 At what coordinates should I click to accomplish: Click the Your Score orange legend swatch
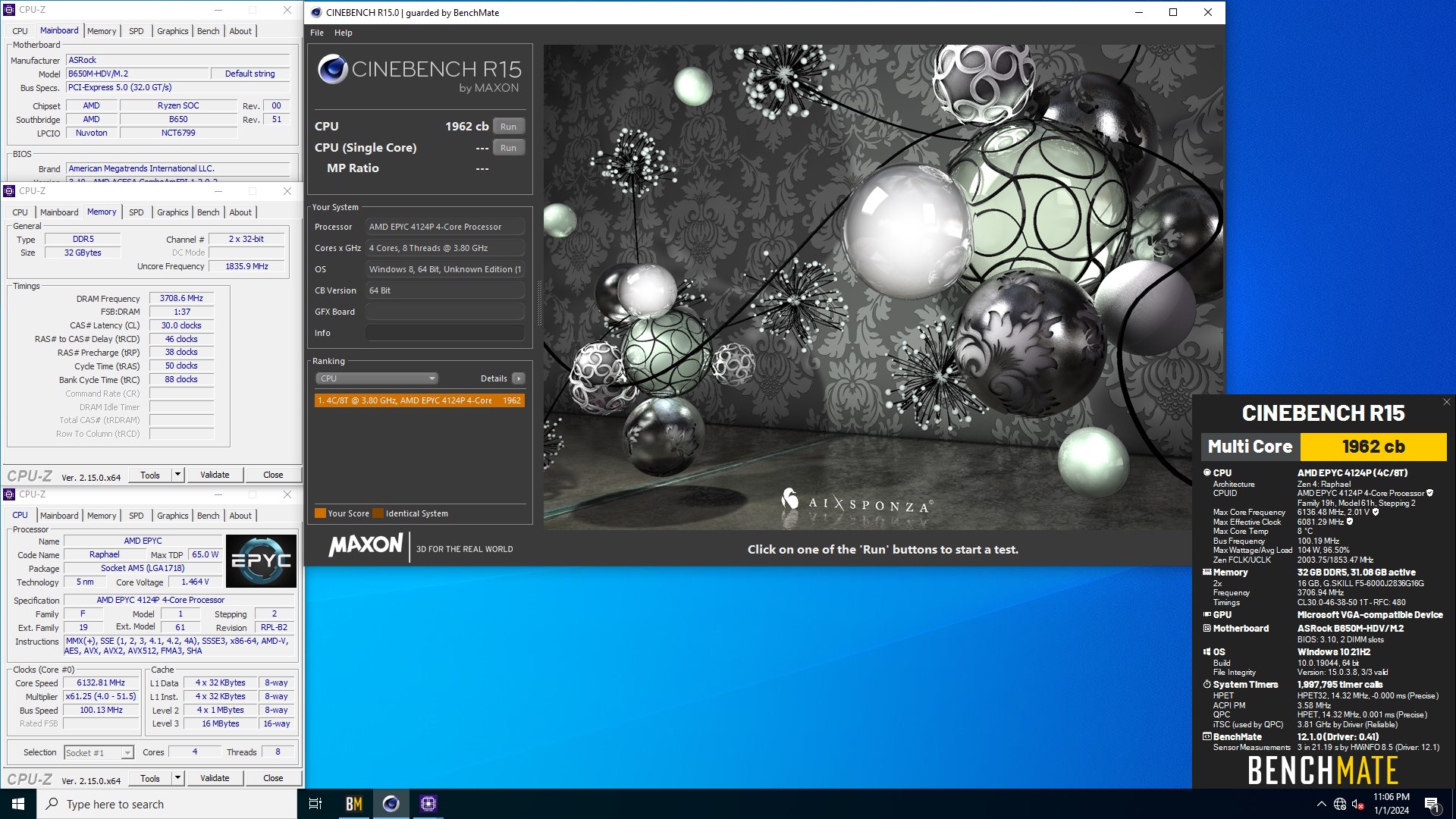click(320, 513)
